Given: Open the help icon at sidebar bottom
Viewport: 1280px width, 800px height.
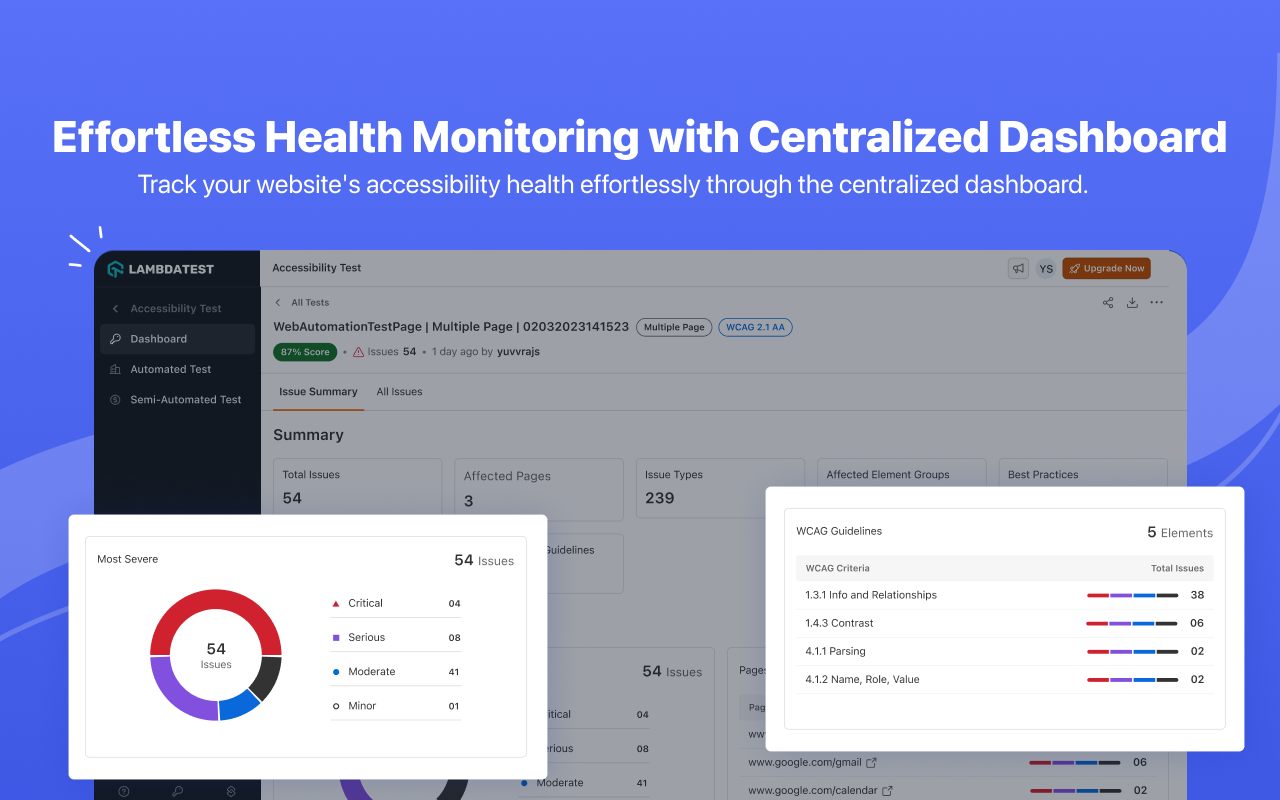Looking at the screenshot, I should click(123, 790).
